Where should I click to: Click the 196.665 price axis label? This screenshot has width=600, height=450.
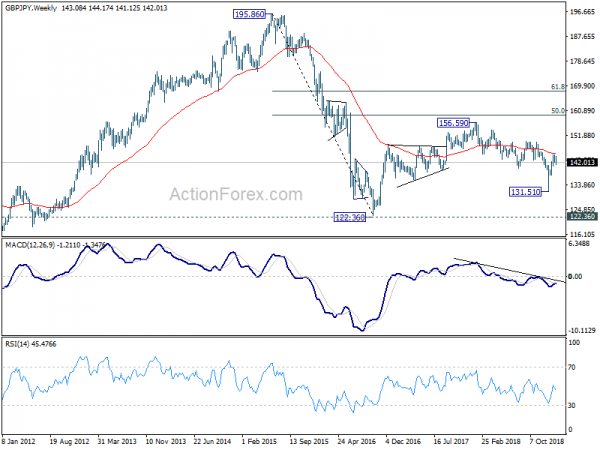[x=582, y=12]
